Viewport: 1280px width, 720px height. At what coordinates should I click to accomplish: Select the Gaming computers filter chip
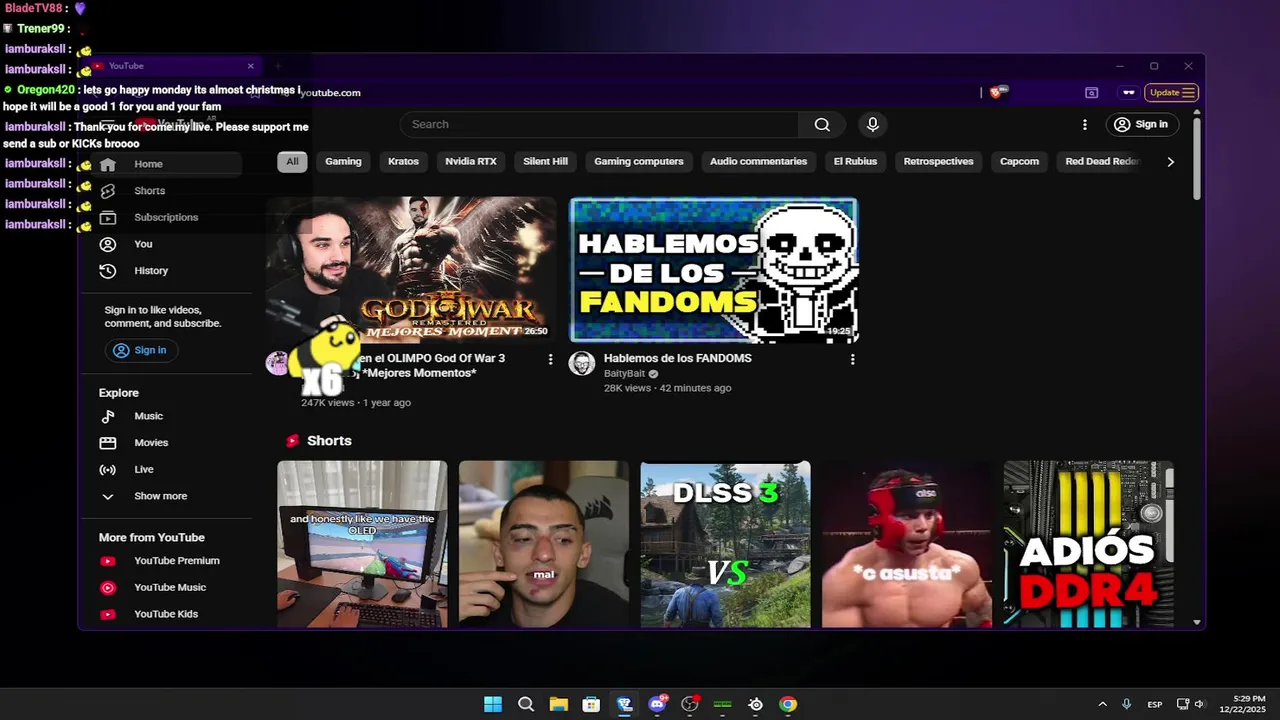click(639, 161)
